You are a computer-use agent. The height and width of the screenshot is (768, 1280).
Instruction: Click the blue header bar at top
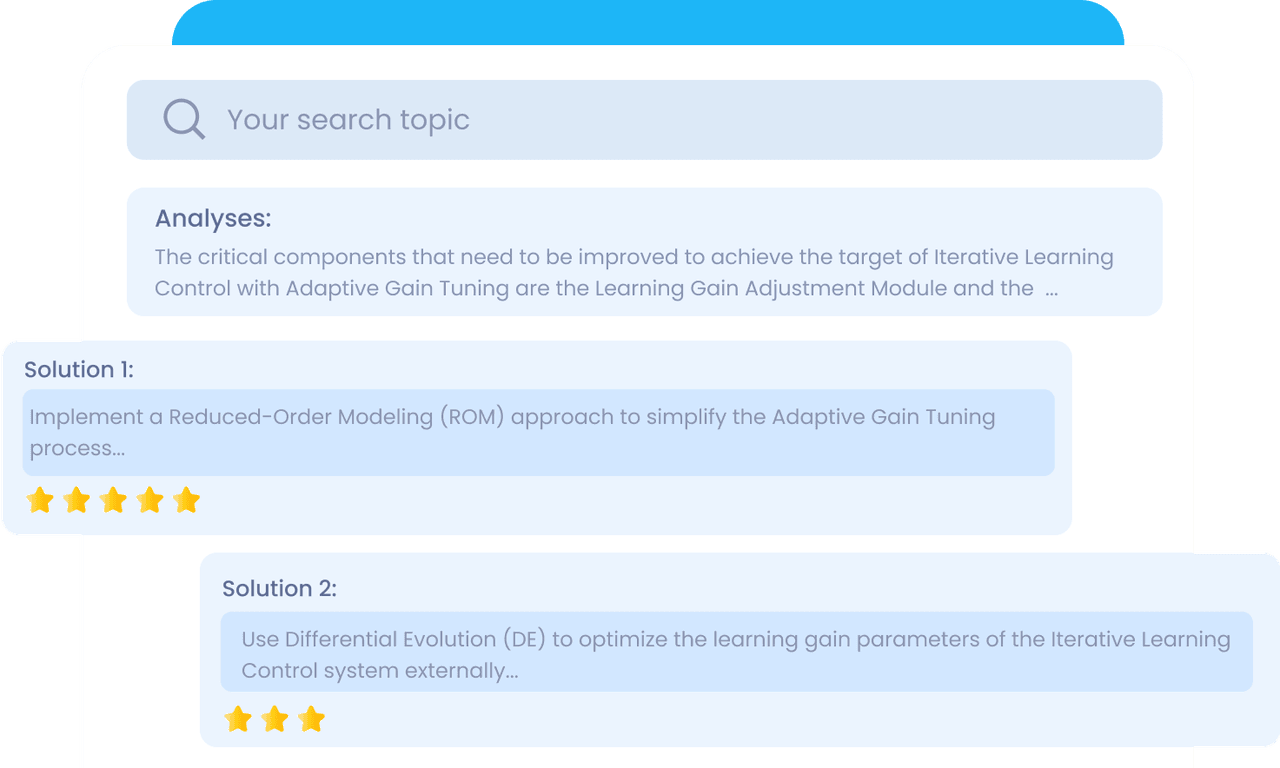coord(648,20)
